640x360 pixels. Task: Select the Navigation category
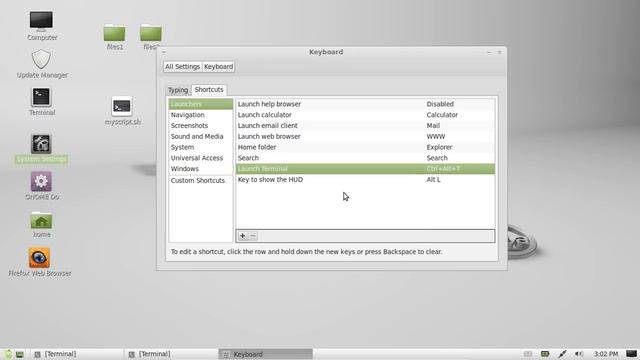(201, 115)
